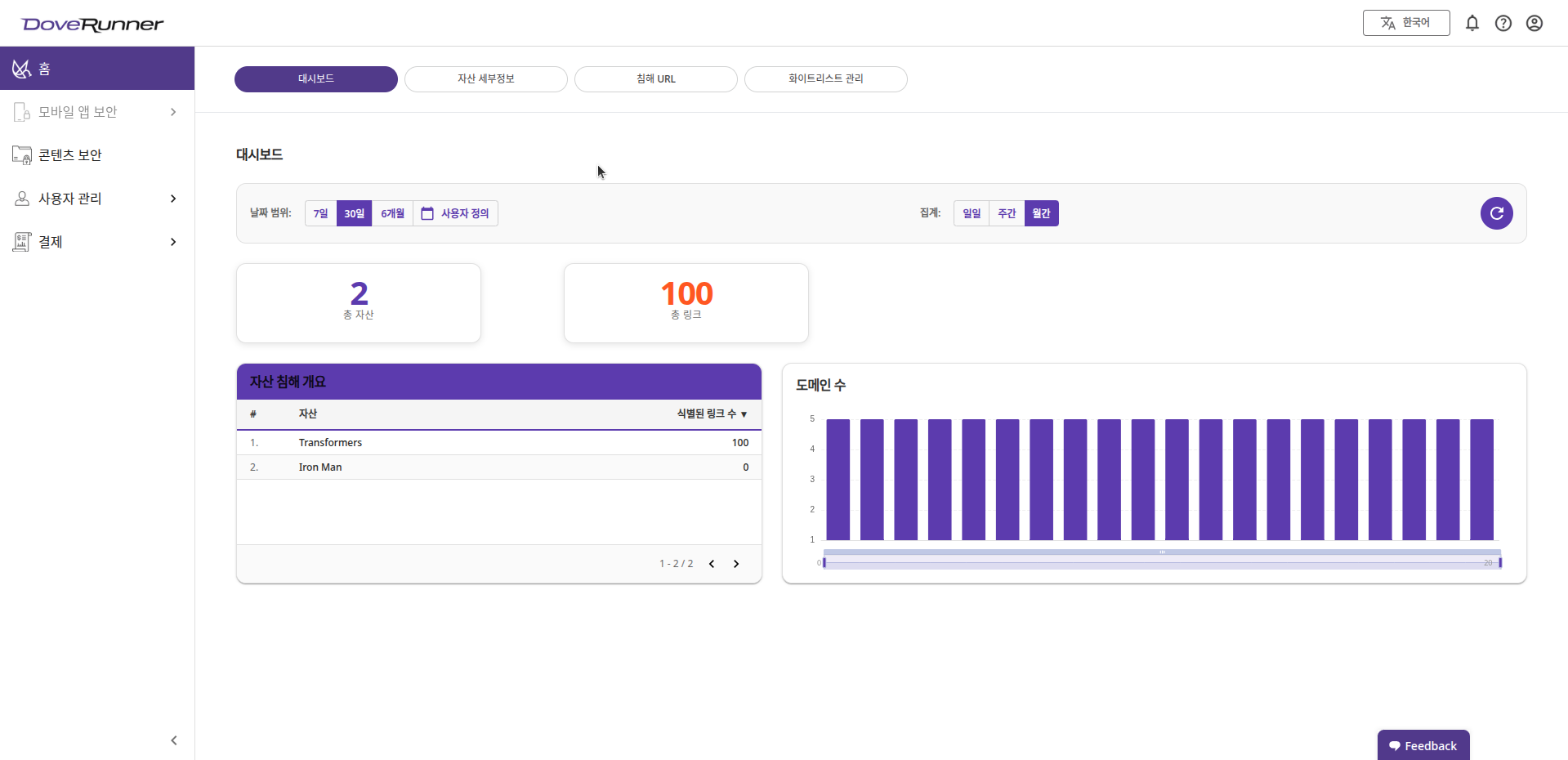
Task: Click the refresh dashboard button
Action: click(1496, 213)
